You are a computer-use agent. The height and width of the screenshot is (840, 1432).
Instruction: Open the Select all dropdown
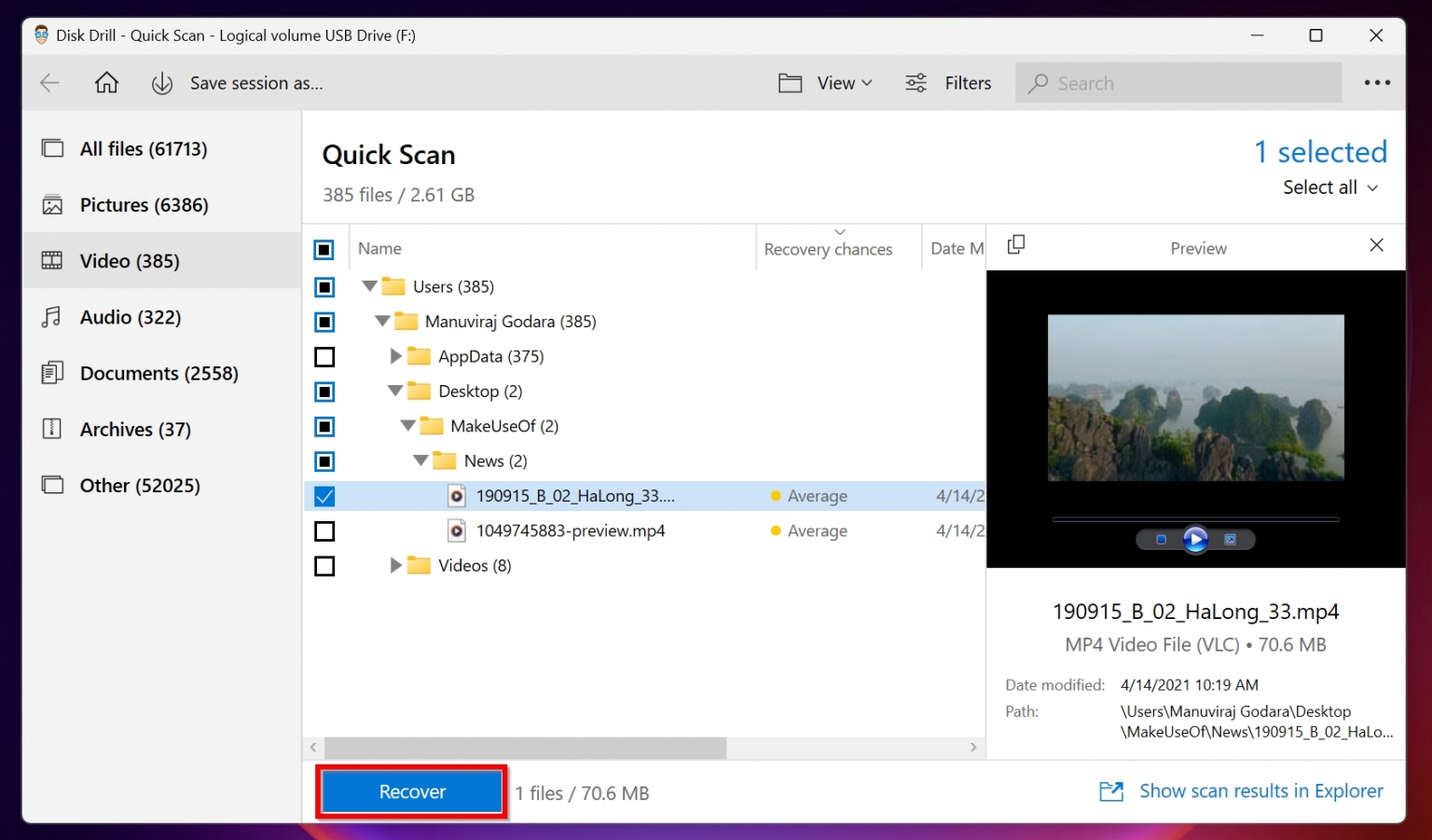(1330, 187)
